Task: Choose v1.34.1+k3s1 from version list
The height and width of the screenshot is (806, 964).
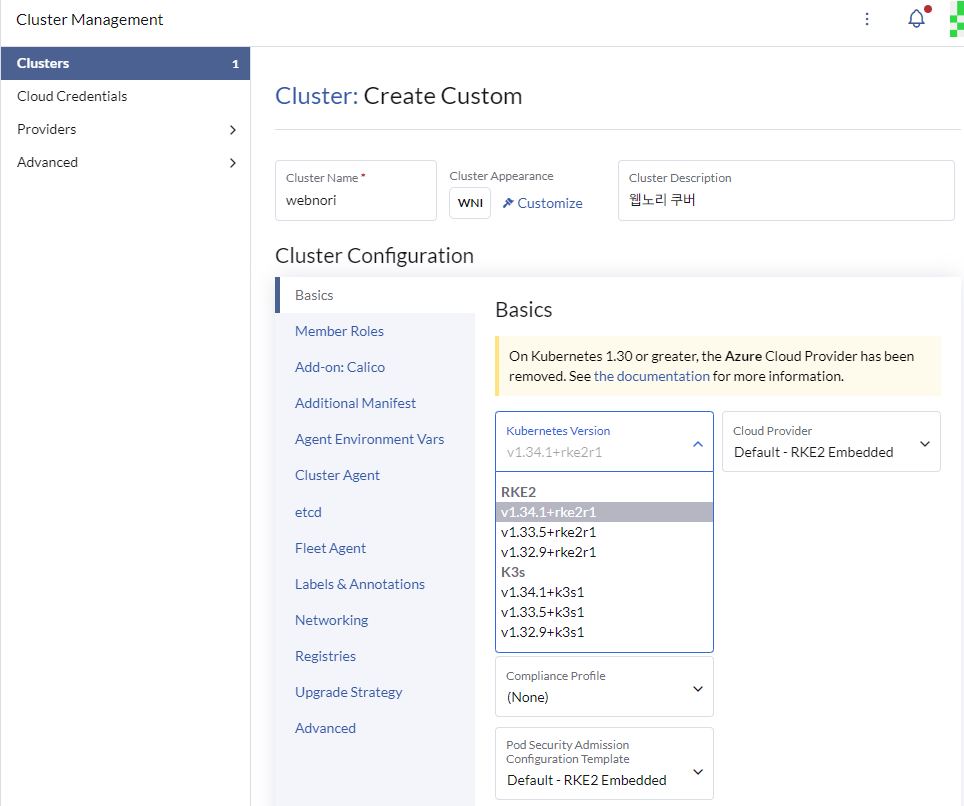Action: click(x=542, y=592)
